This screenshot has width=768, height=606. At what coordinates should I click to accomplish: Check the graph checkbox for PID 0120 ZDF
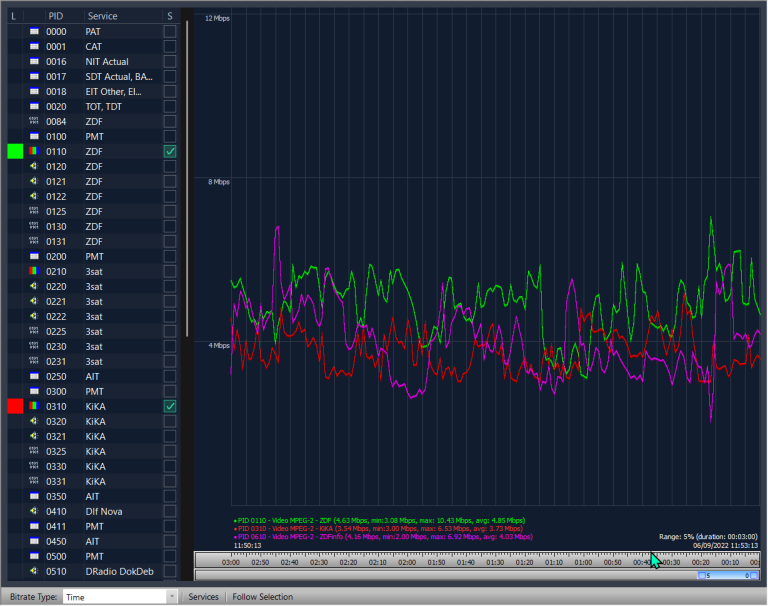pyautogui.click(x=170, y=167)
